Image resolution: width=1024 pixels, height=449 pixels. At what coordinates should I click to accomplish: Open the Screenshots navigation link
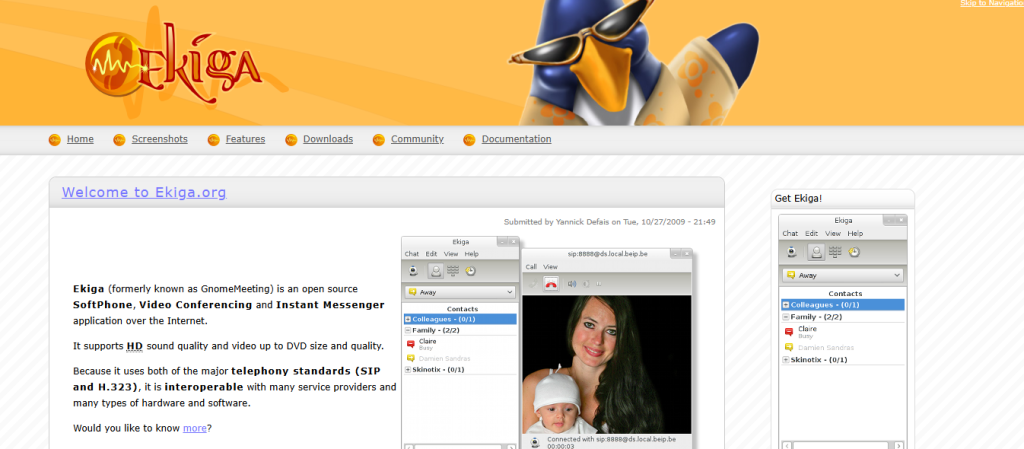click(159, 139)
